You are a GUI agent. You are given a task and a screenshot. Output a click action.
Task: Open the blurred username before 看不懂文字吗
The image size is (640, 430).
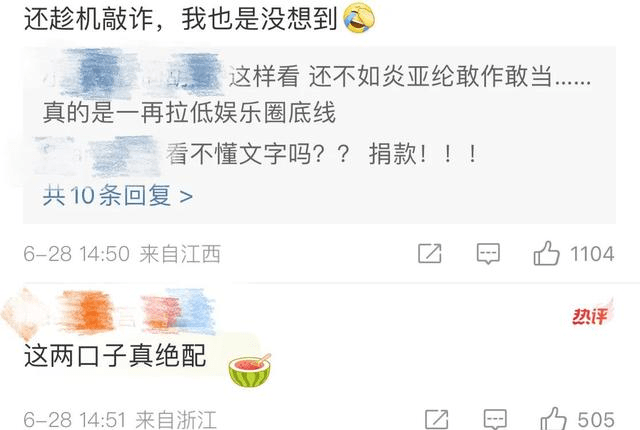pyautogui.click(x=98, y=156)
